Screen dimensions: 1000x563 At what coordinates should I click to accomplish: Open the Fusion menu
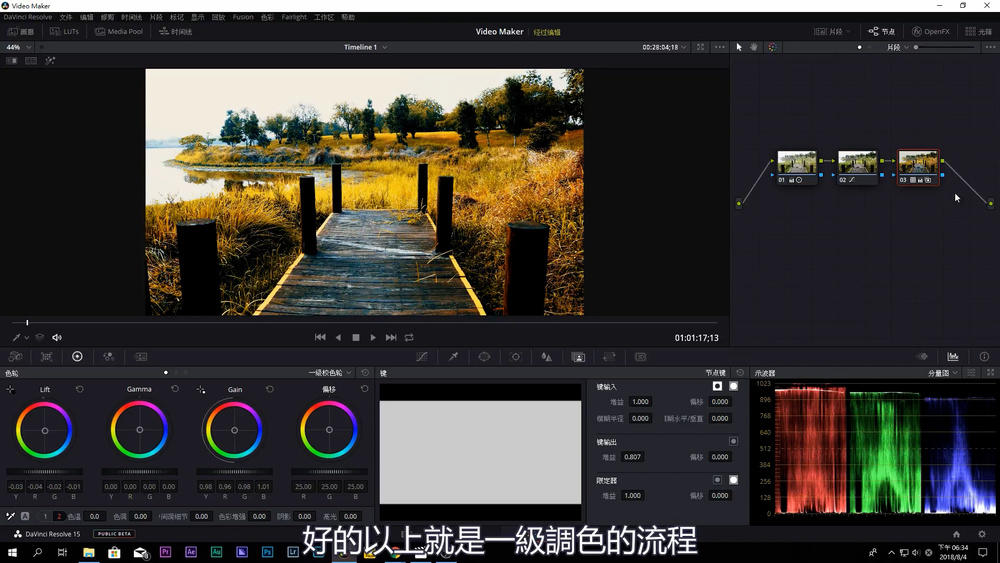tap(242, 17)
